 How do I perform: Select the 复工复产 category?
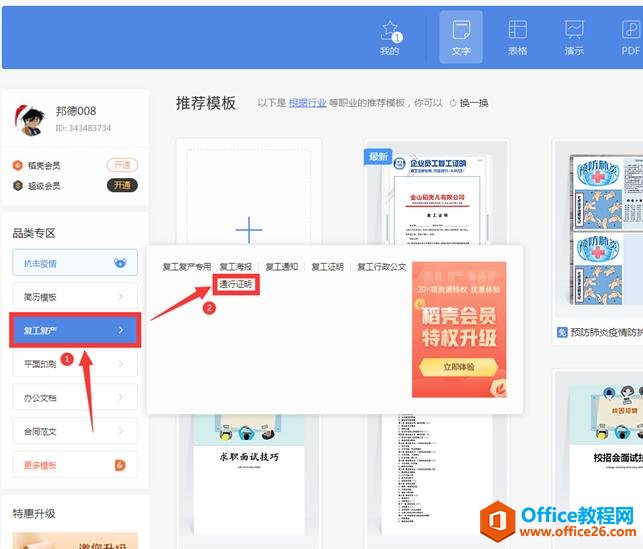pyautogui.click(x=75, y=330)
